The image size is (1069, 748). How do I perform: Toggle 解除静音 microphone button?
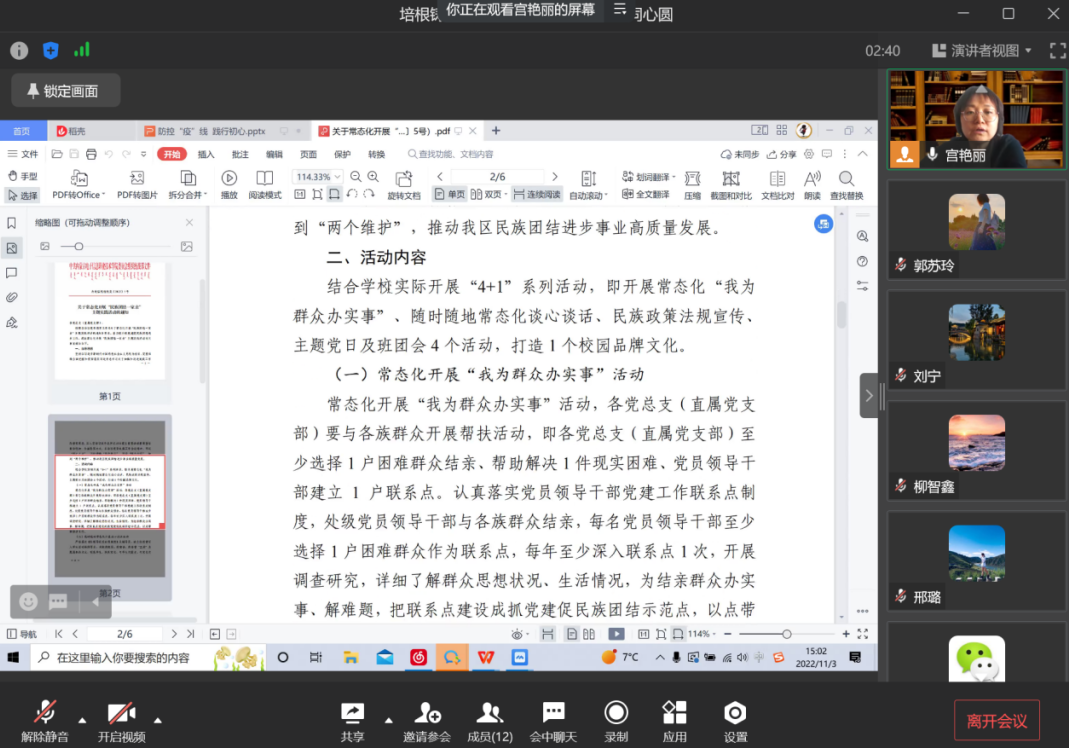click(45, 713)
